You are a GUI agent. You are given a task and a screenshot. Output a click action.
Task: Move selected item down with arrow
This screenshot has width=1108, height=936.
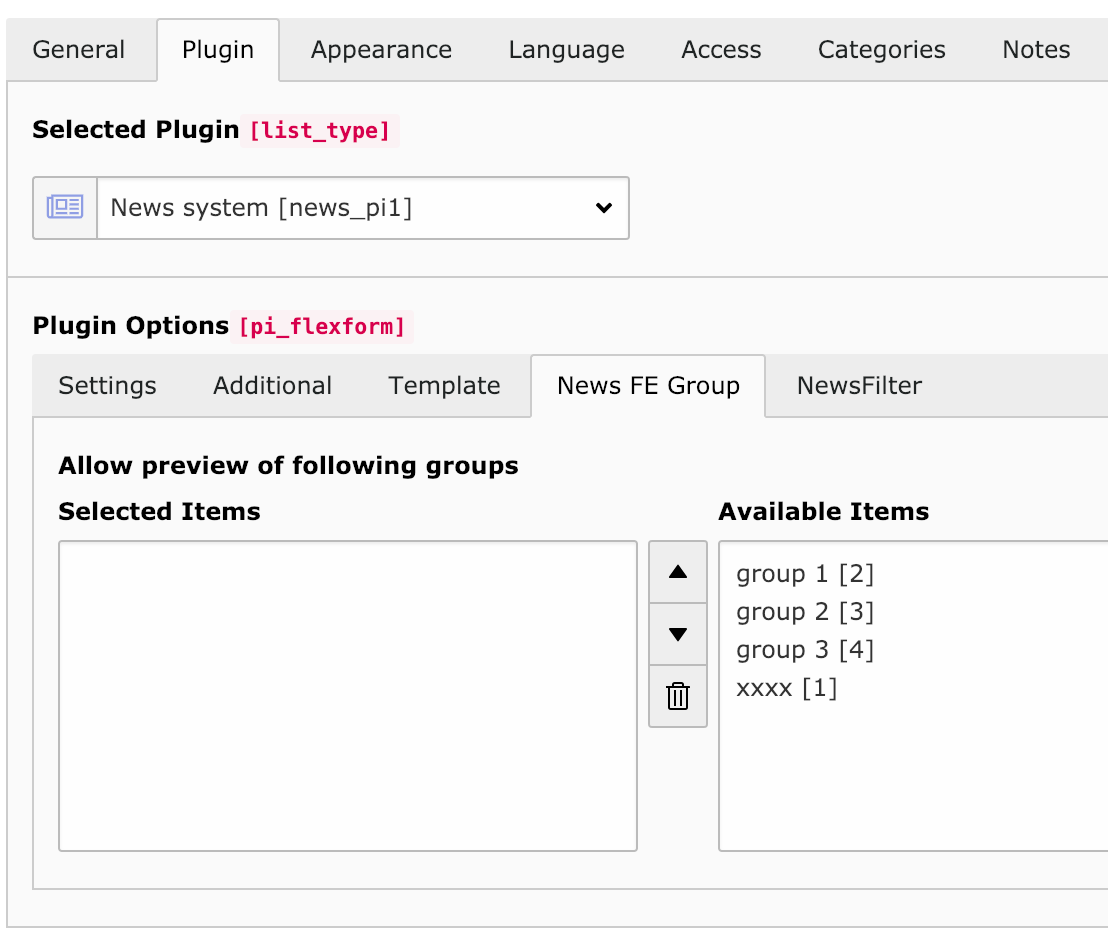click(x=678, y=634)
